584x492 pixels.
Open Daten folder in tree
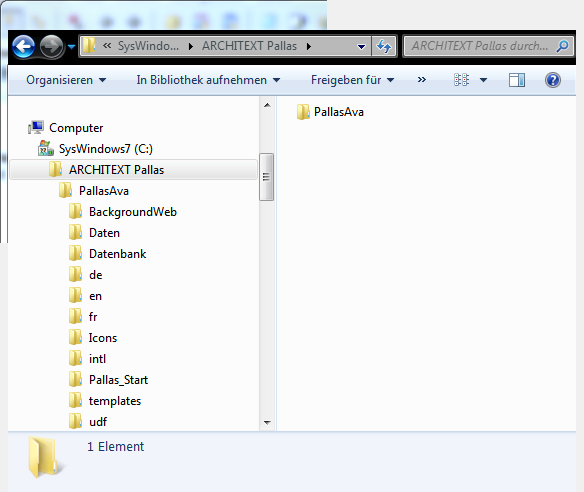coord(104,233)
